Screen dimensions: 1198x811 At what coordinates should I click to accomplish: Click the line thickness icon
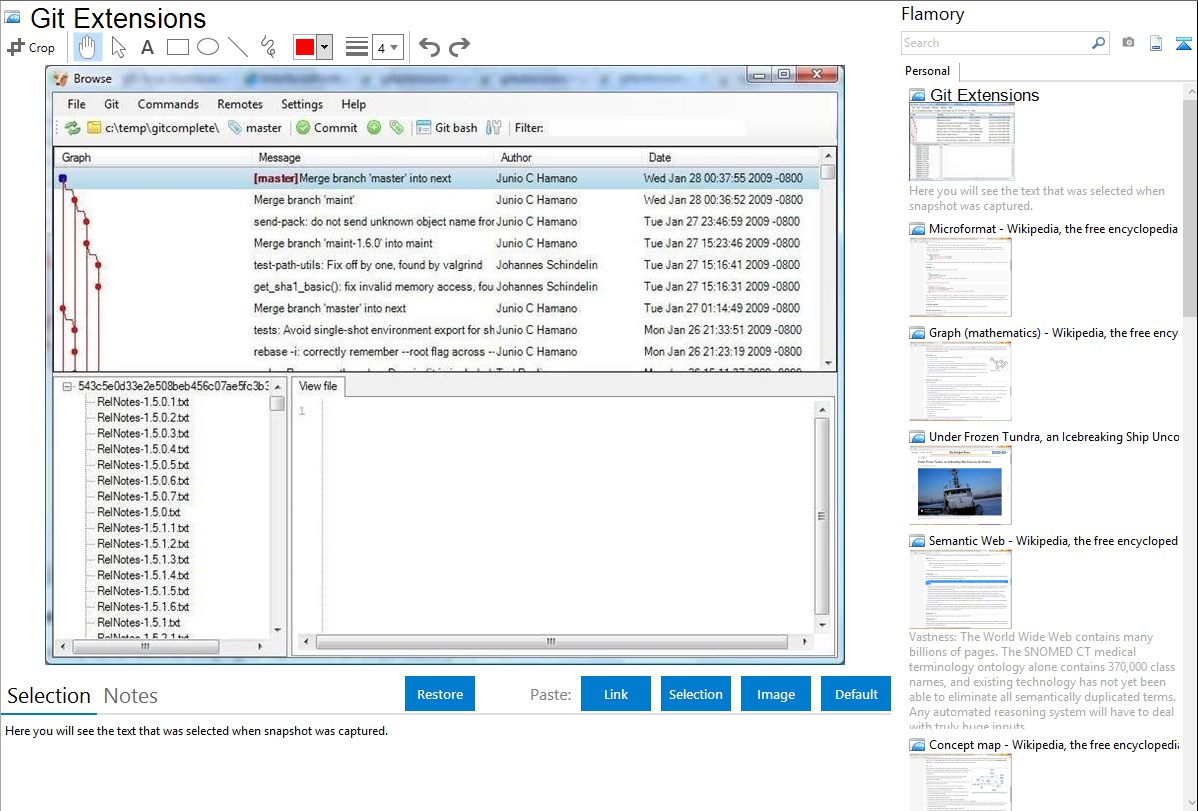[x=356, y=47]
